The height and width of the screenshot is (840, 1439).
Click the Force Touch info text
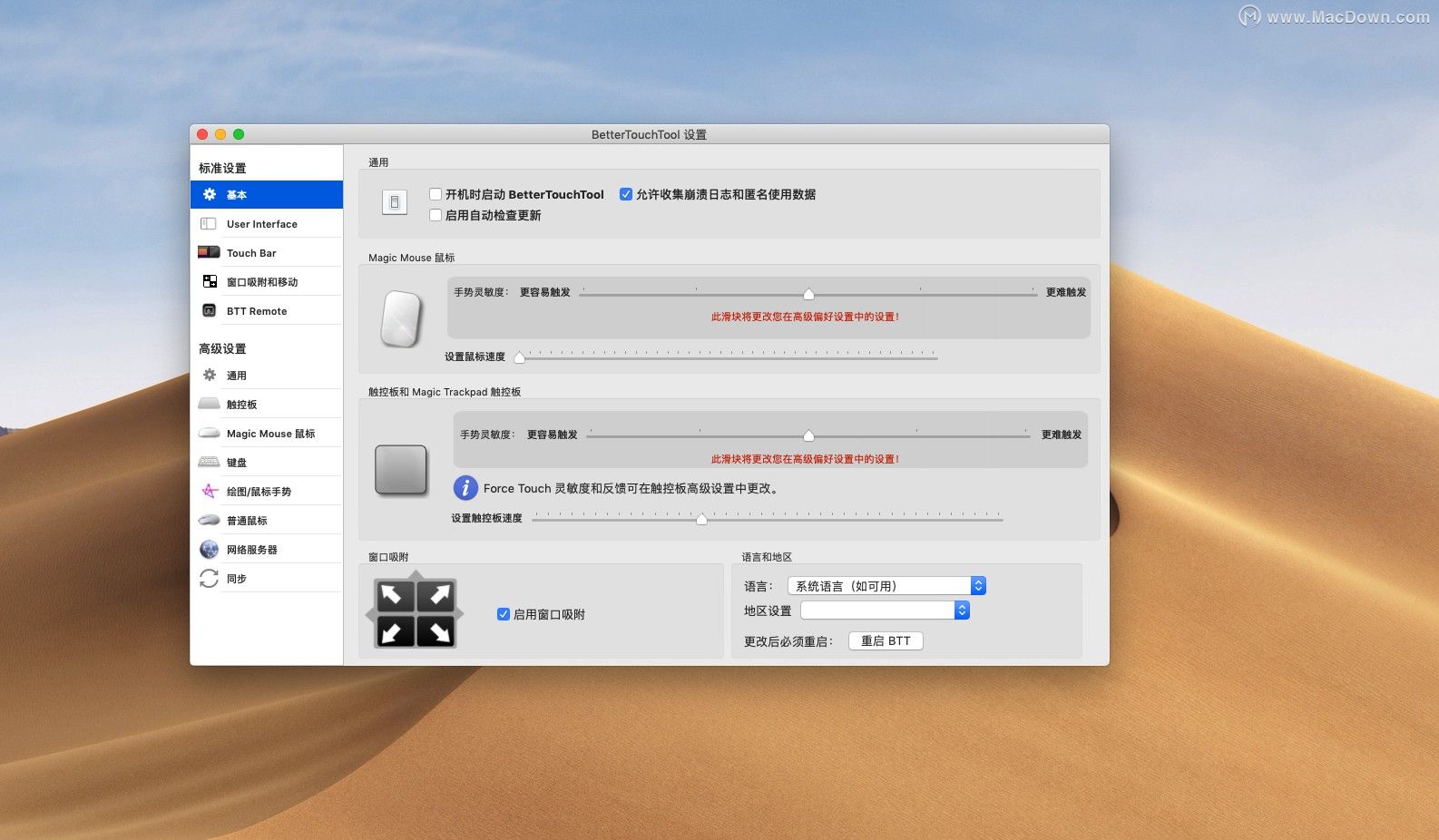[631, 488]
